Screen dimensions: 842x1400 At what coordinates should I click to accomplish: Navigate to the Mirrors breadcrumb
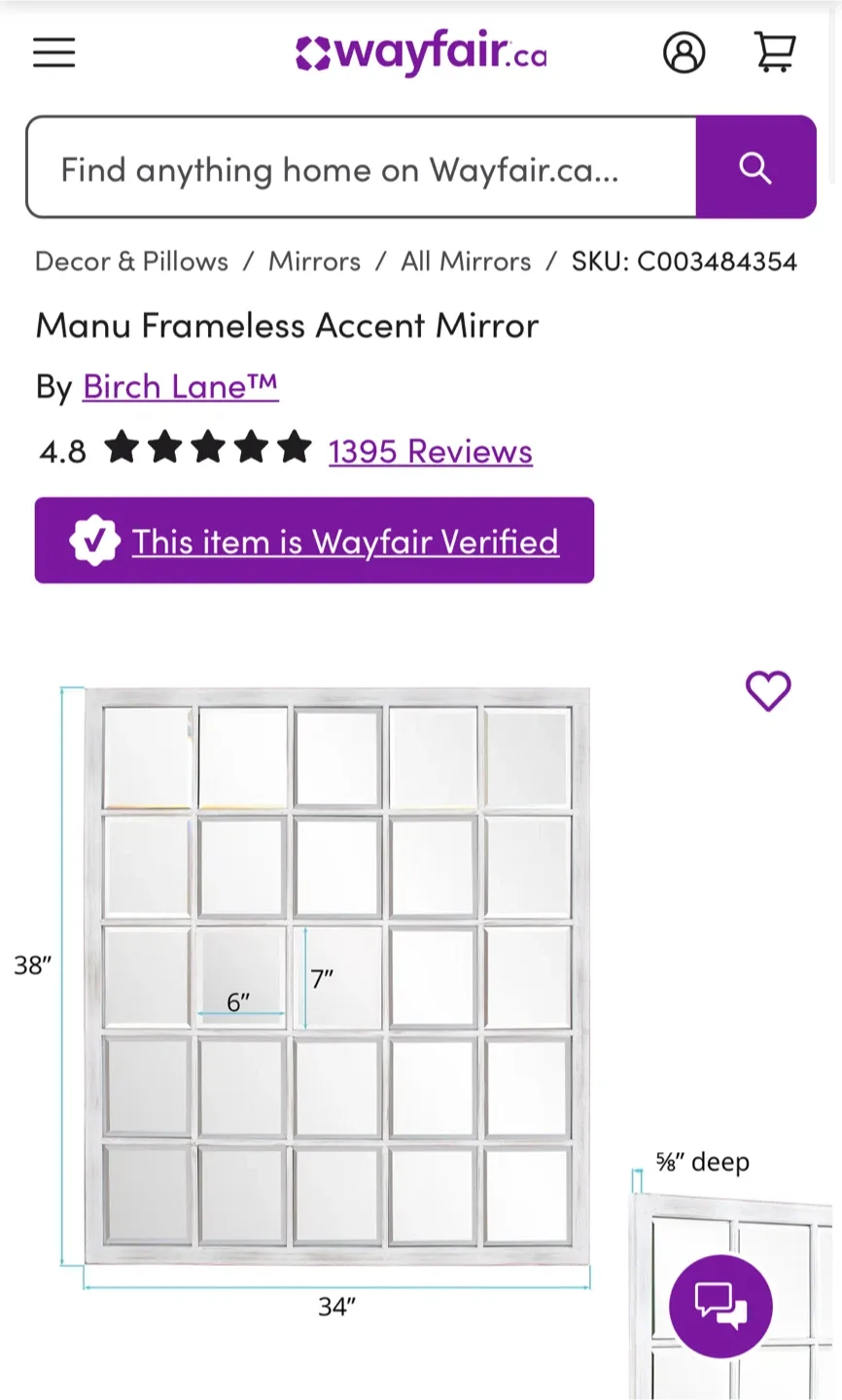coord(314,261)
